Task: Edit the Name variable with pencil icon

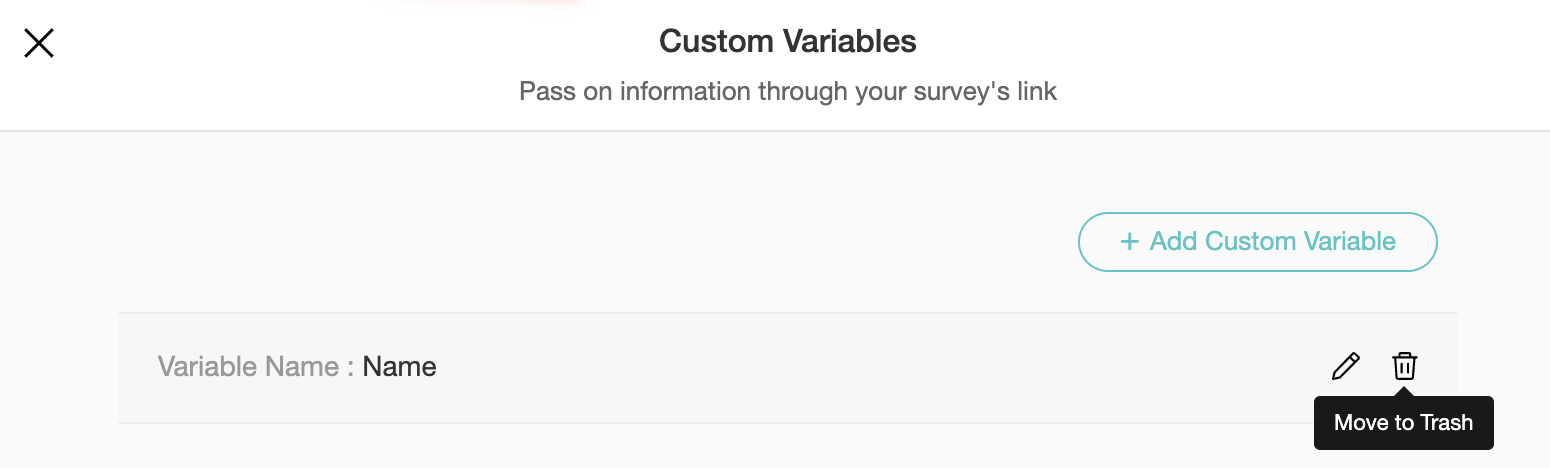Action: 1346,367
